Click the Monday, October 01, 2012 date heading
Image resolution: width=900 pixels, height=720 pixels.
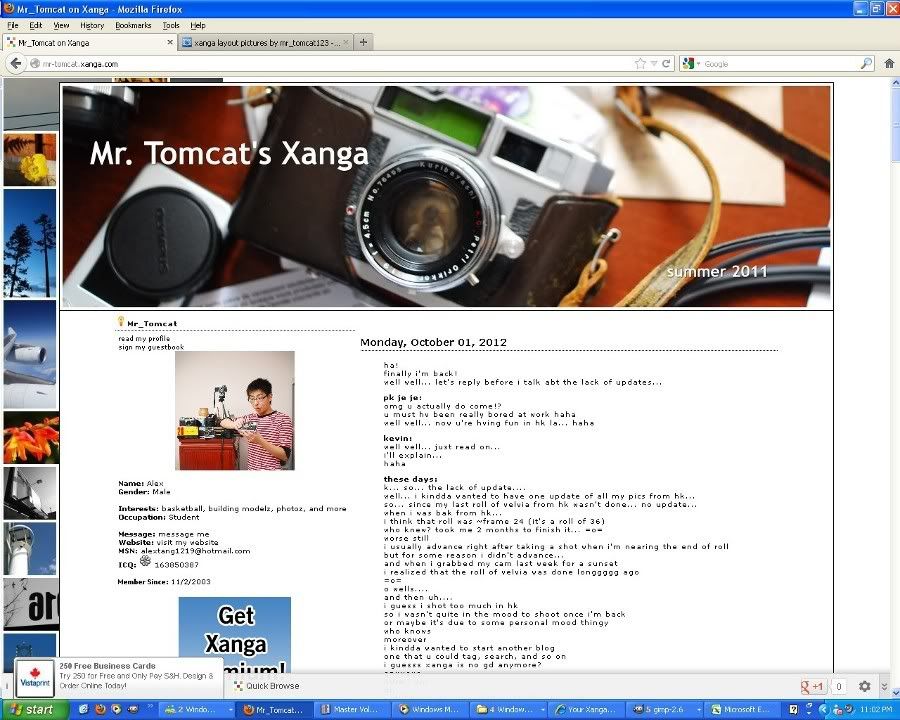[x=433, y=342]
